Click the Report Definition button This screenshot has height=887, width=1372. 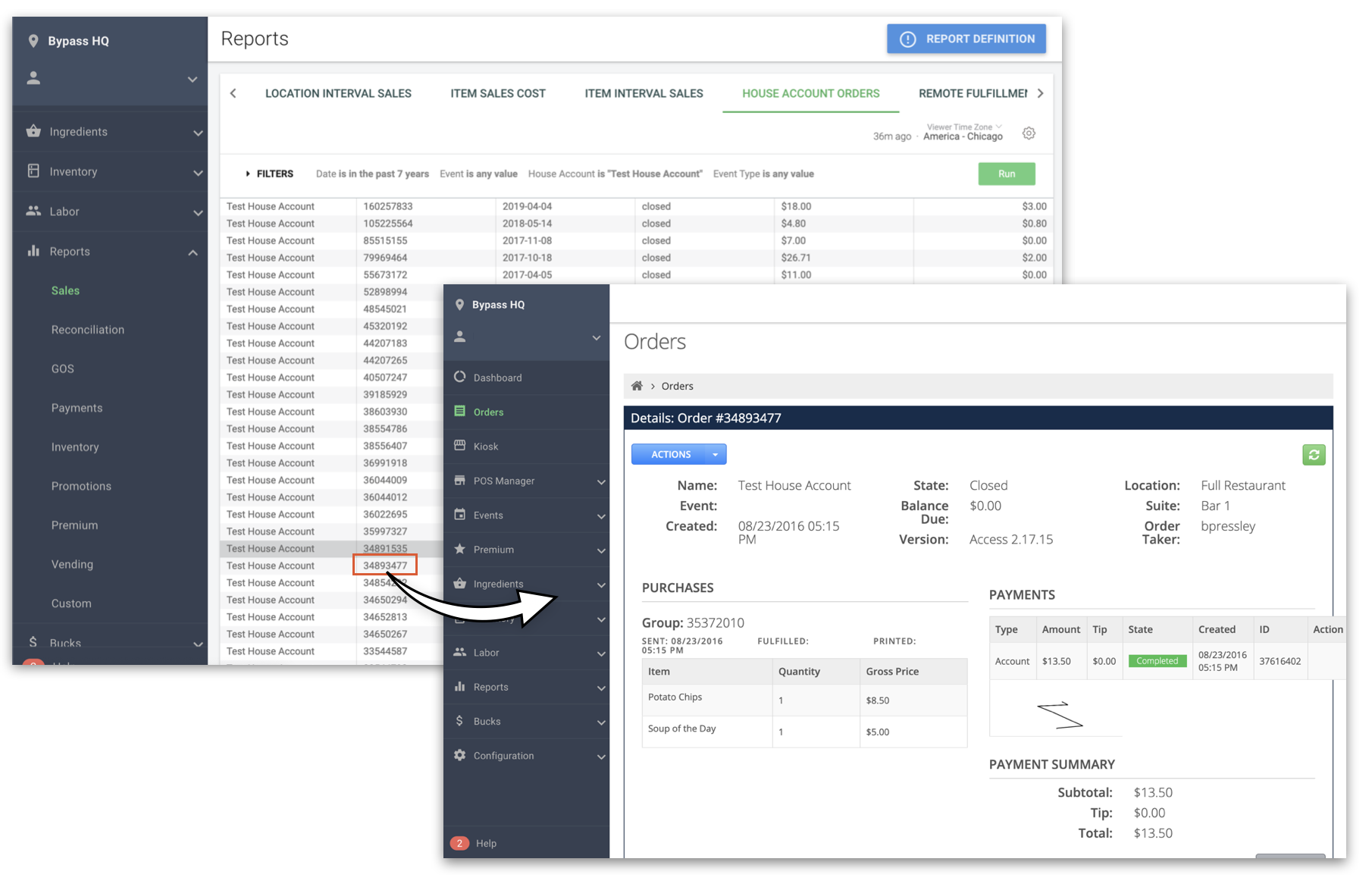[966, 39]
